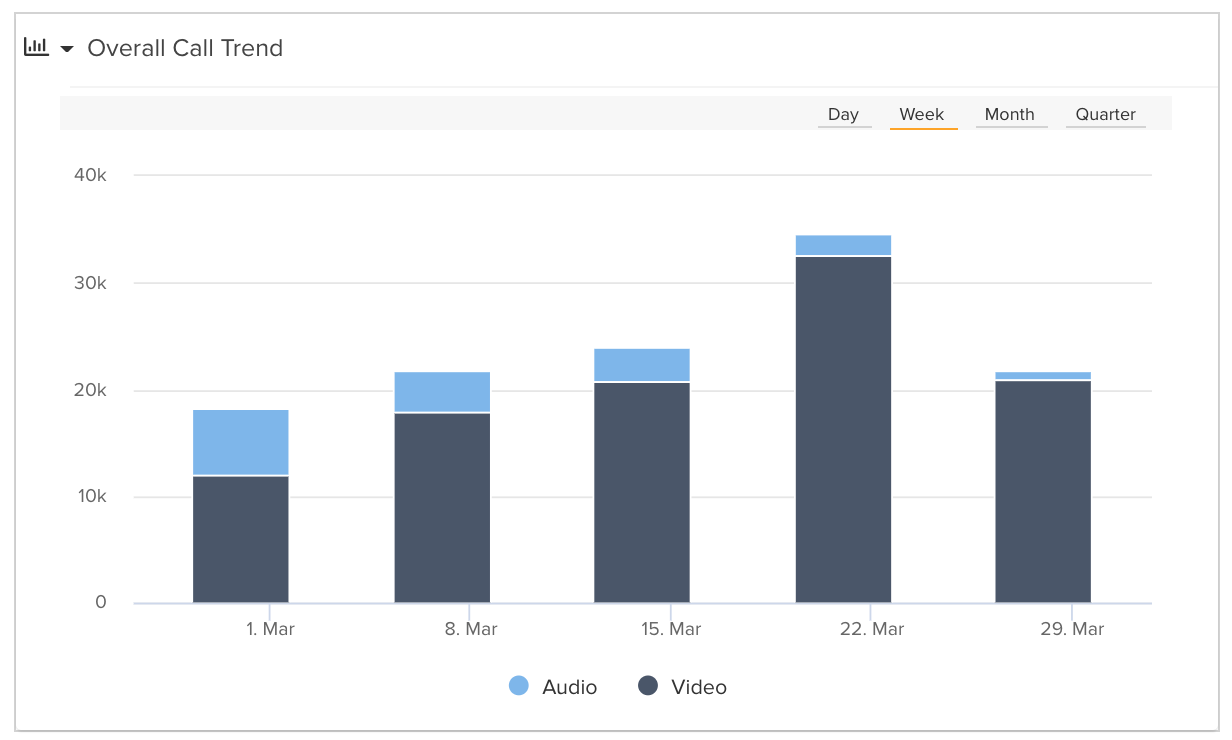
Task: Click the Video bar for 29. Mar
Action: click(x=1043, y=492)
